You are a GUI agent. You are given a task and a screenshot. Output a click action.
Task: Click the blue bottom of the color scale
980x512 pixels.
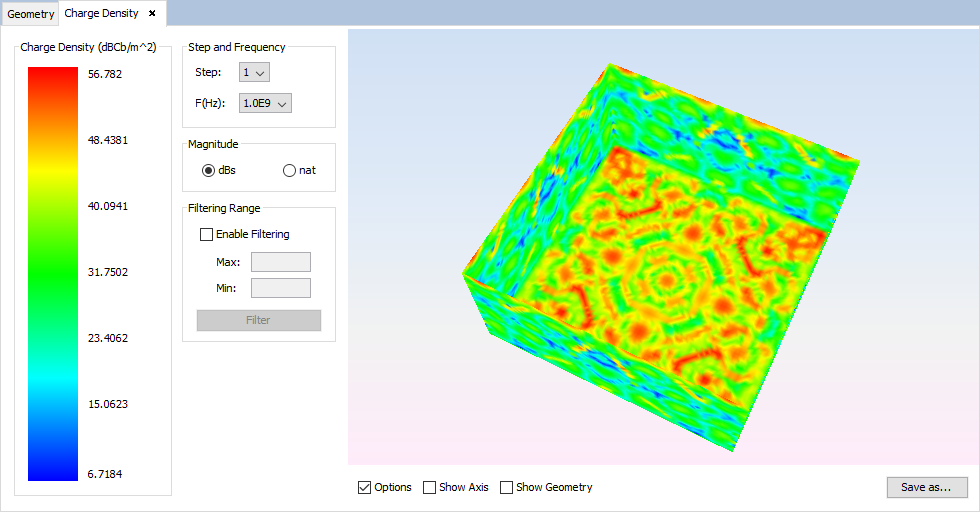pos(53,470)
